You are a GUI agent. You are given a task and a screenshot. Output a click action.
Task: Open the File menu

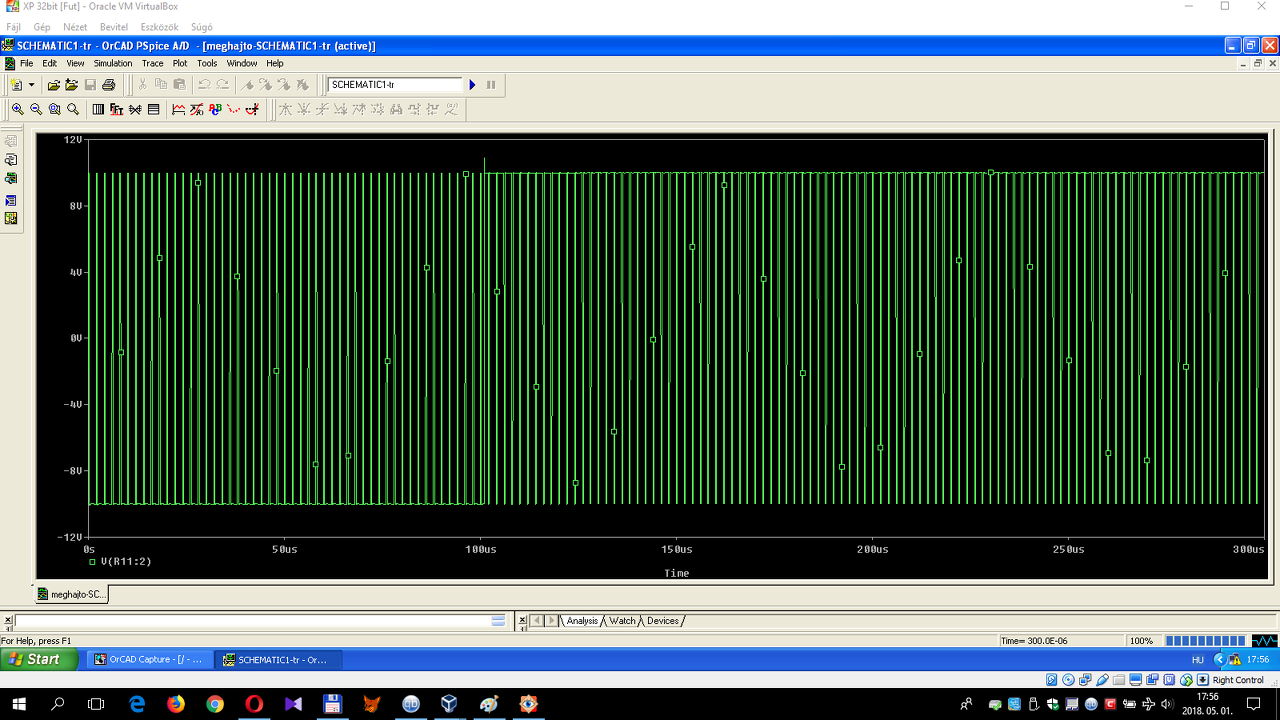[x=26, y=63]
